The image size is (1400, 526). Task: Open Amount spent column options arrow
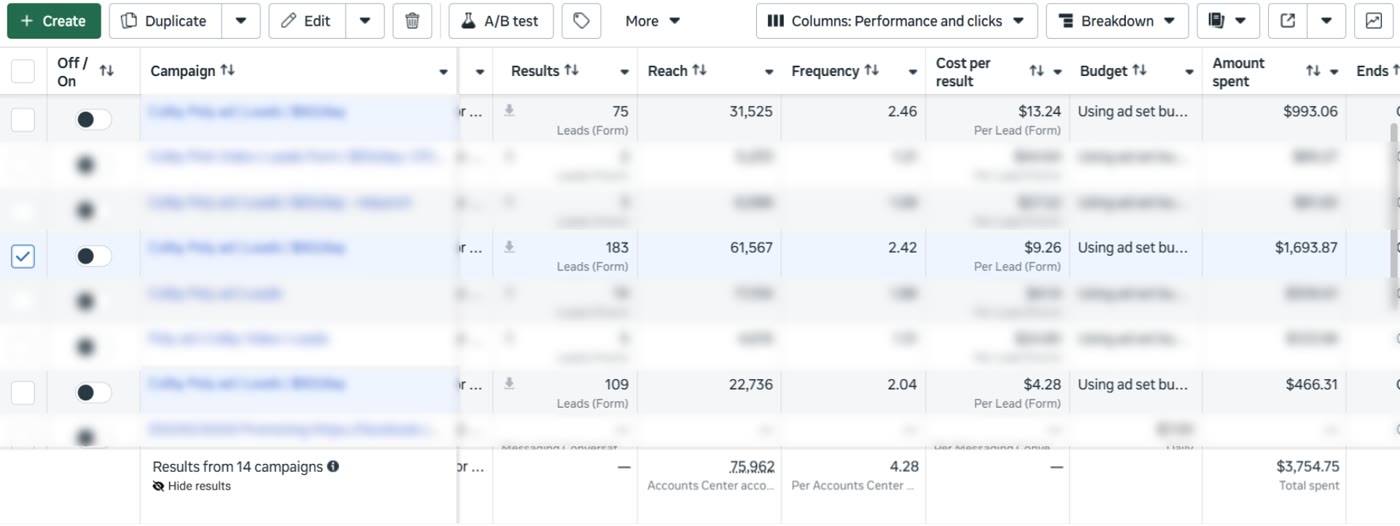click(1334, 72)
